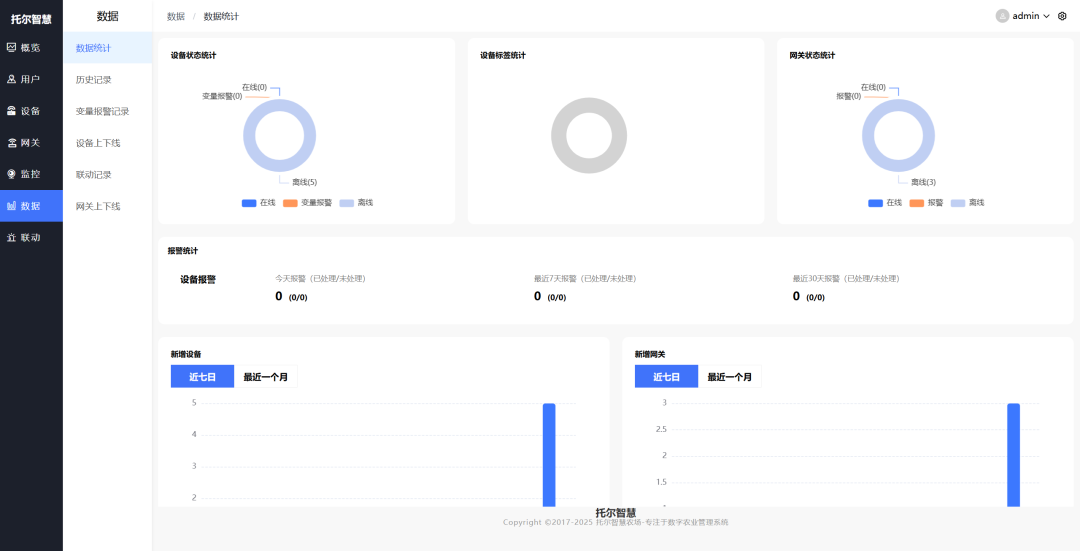Click the 数据统计 breadcrumb text

pyautogui.click(x=221, y=17)
